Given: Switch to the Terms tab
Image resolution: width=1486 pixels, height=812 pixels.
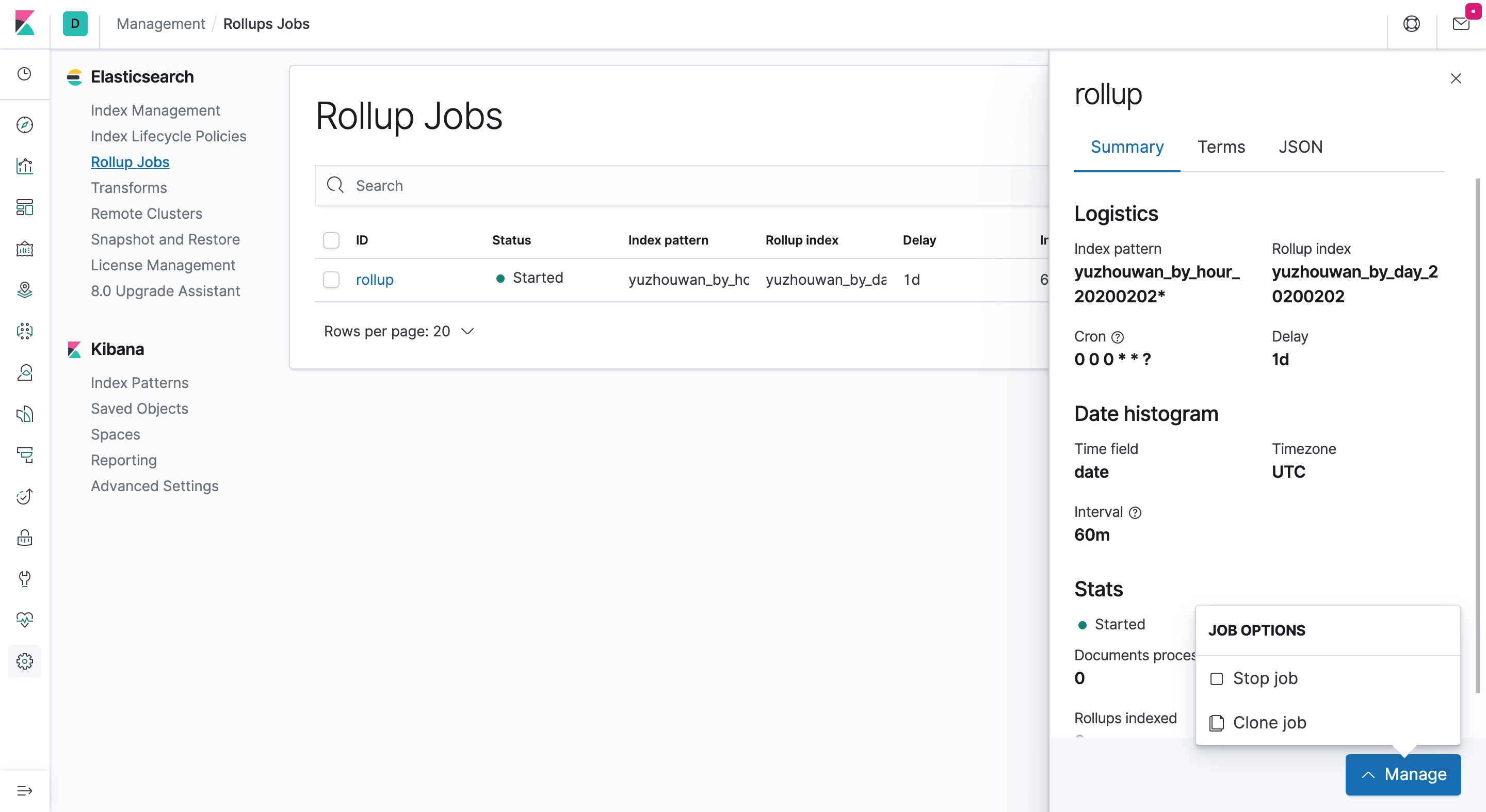Looking at the screenshot, I should [x=1221, y=147].
